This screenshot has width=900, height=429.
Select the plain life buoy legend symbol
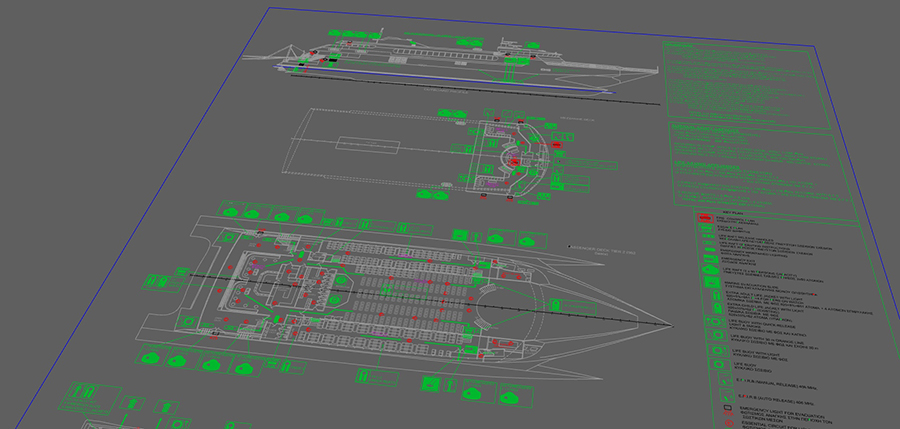719,365
